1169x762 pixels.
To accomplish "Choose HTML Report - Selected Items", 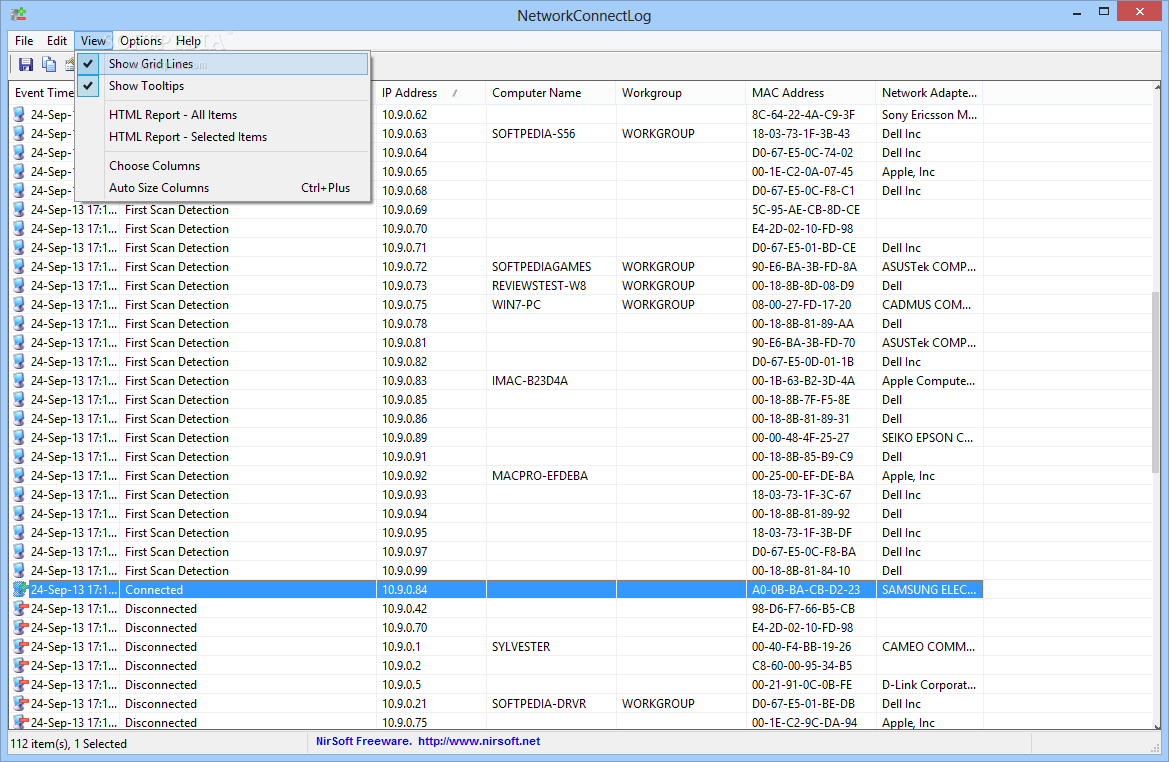I will pos(223,137).
